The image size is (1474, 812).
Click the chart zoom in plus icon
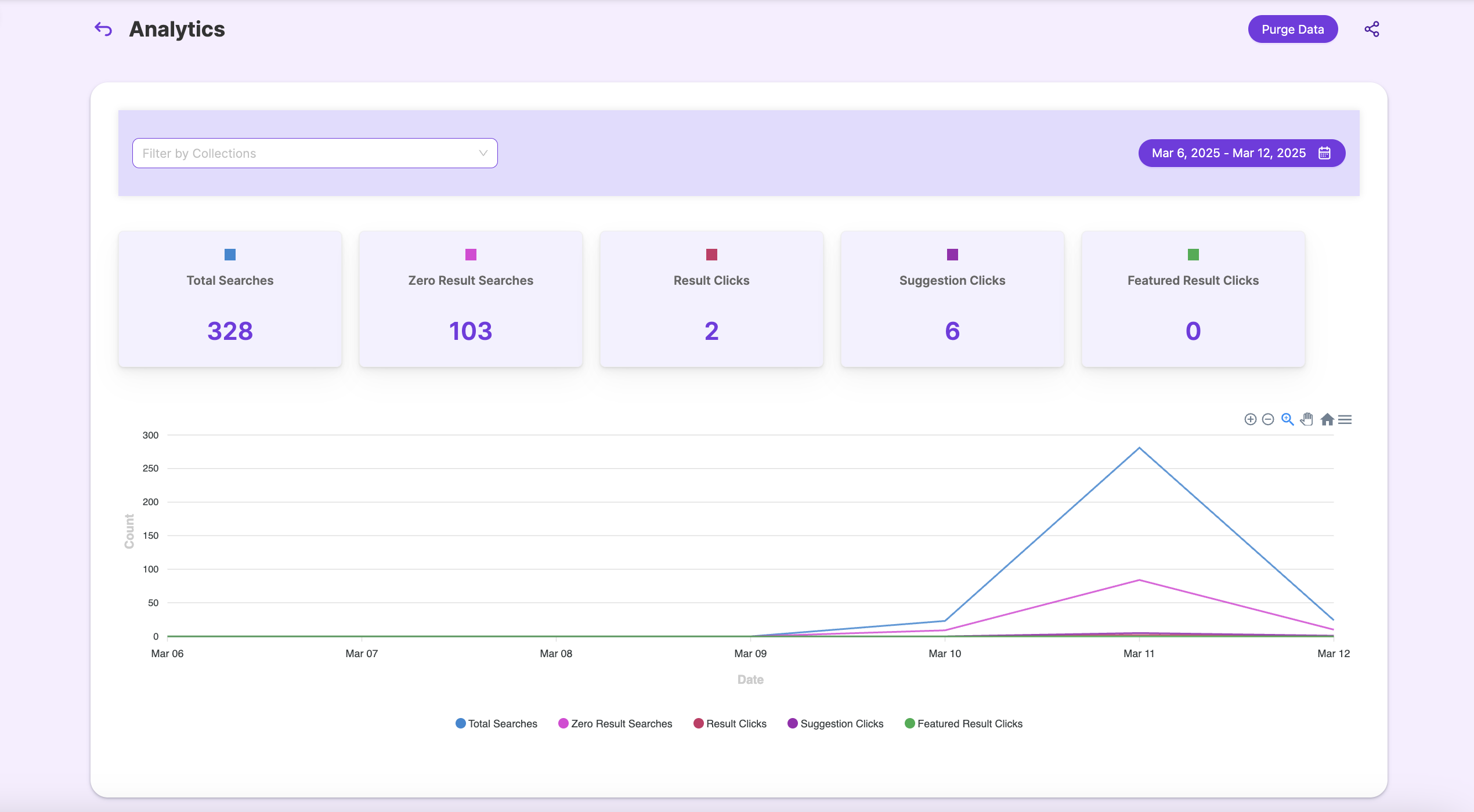pyautogui.click(x=1250, y=419)
